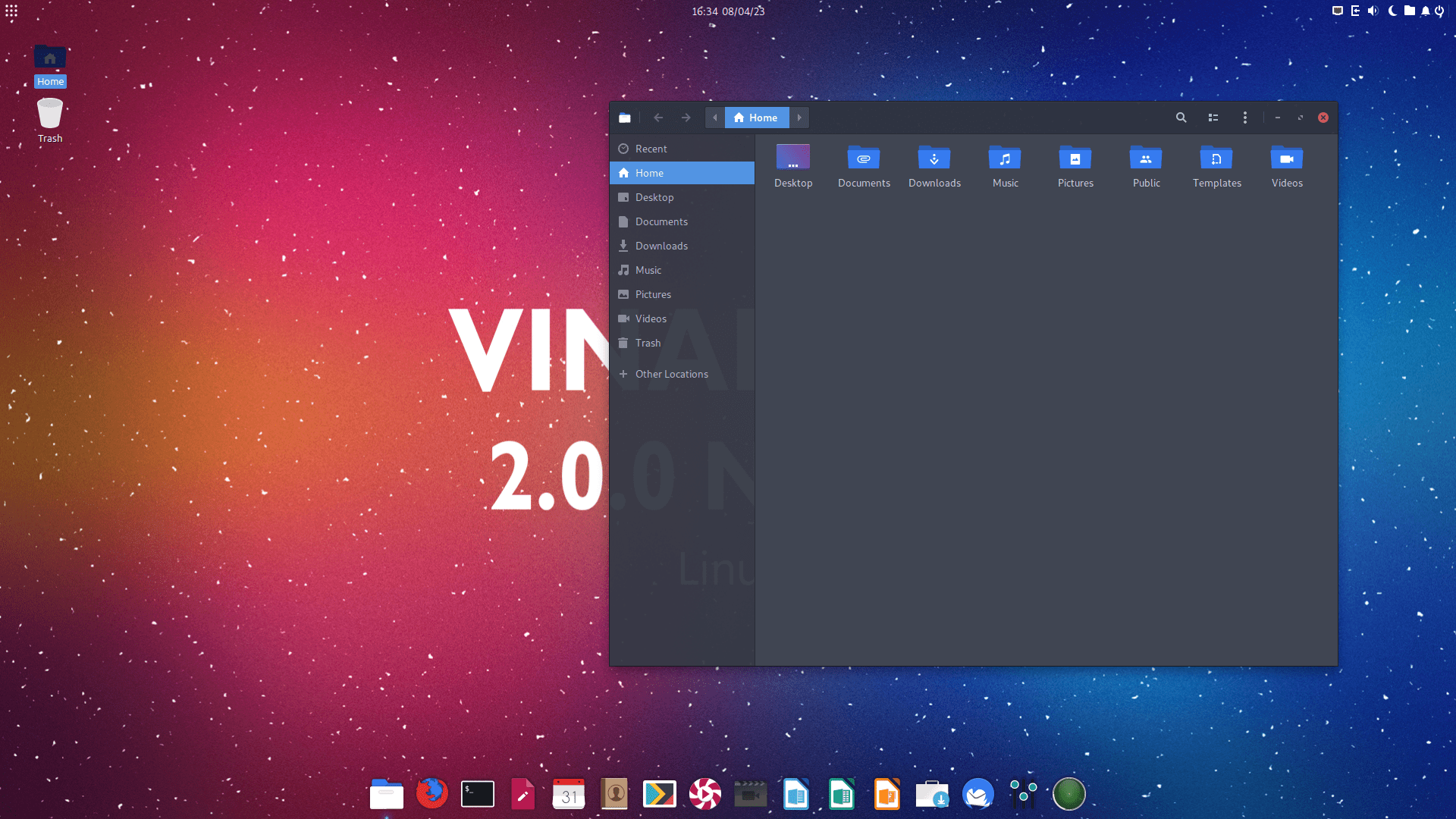Launch LibreOffice Calc from the dock
Image resolution: width=1456 pixels, height=819 pixels.
point(842,794)
